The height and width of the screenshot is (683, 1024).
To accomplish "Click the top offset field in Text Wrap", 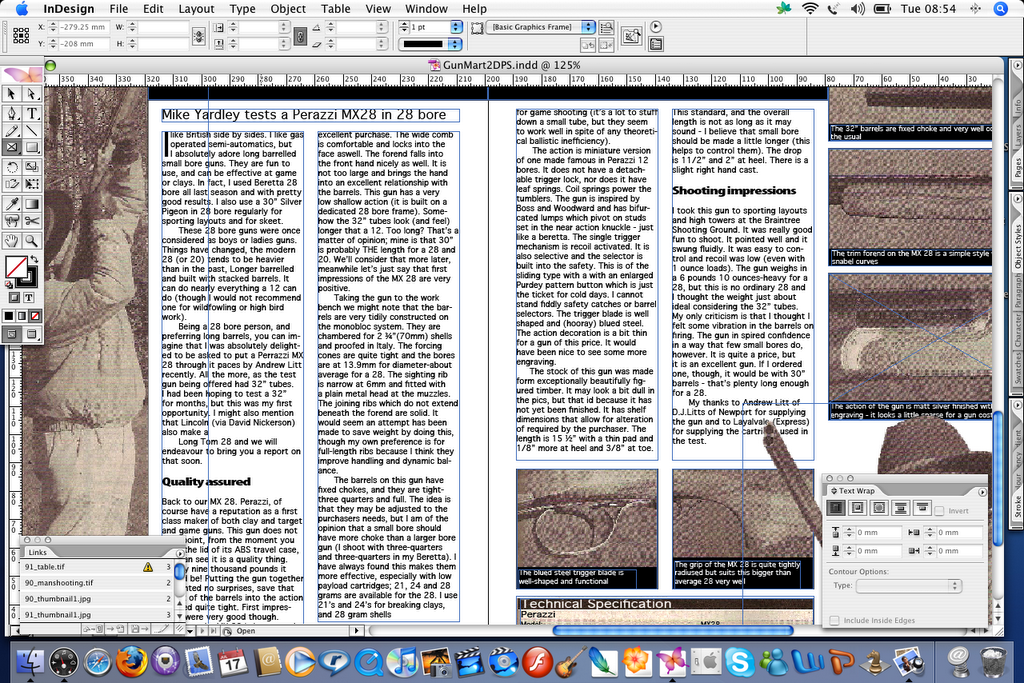I will coord(878,533).
